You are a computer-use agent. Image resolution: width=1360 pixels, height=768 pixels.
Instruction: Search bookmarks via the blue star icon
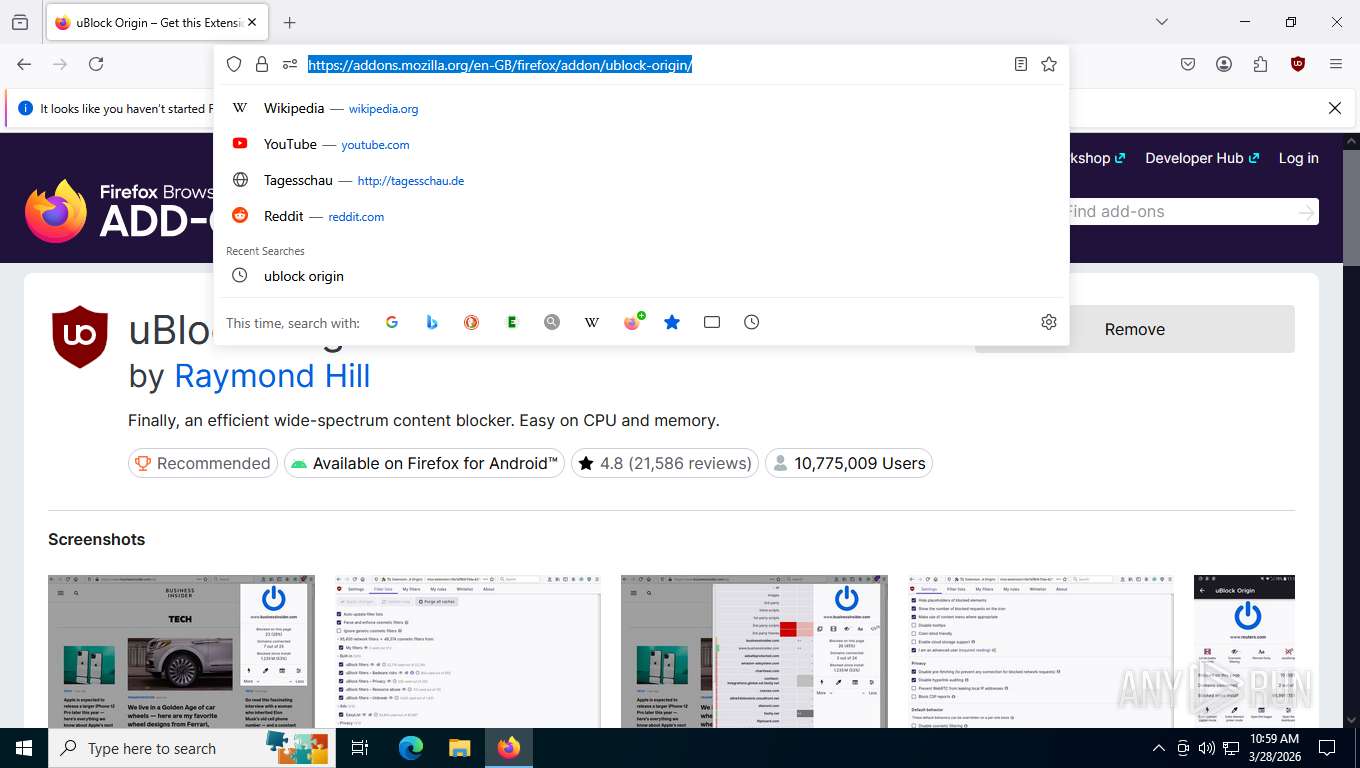click(x=672, y=322)
